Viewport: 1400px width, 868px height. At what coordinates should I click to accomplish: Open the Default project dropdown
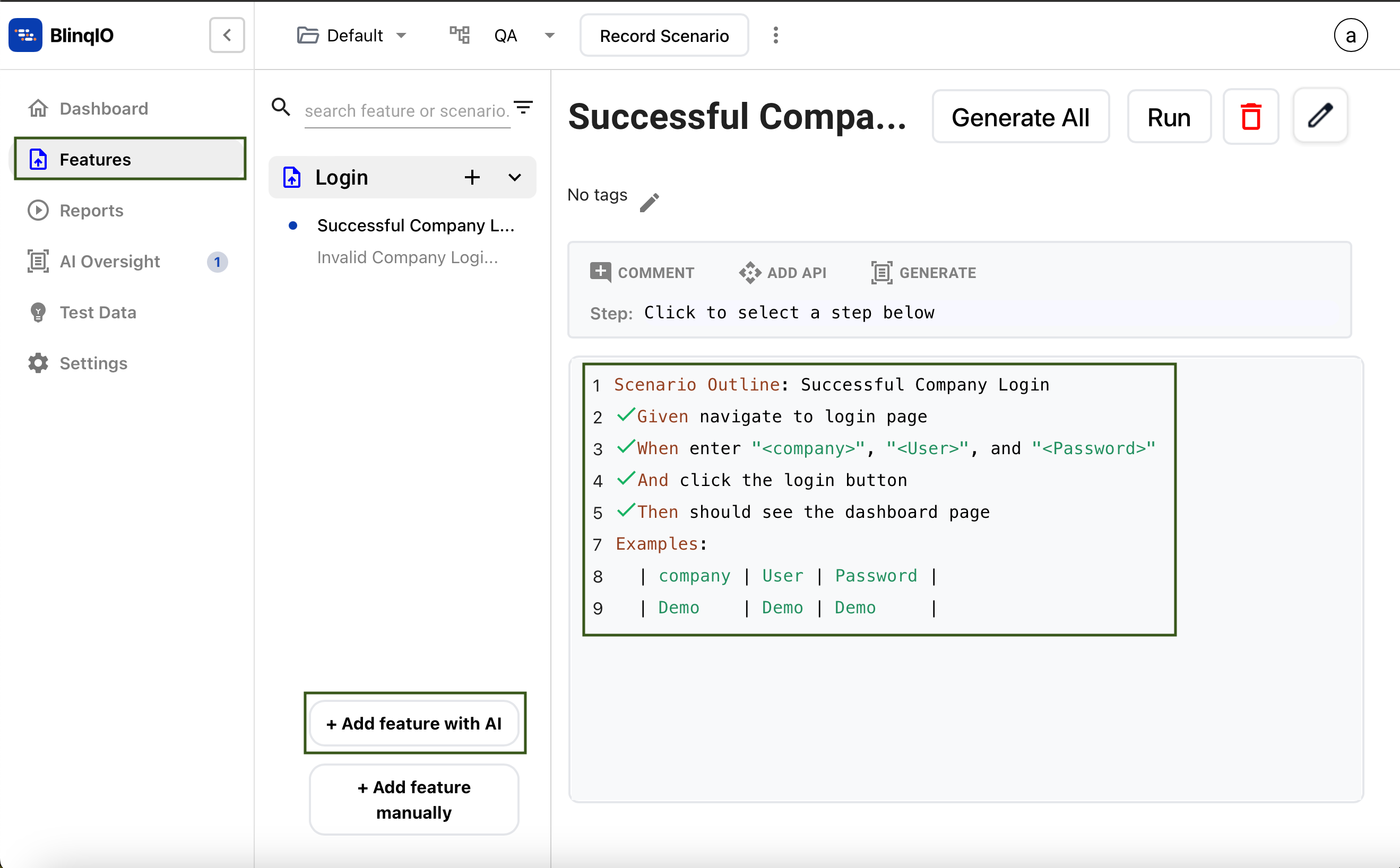[351, 36]
